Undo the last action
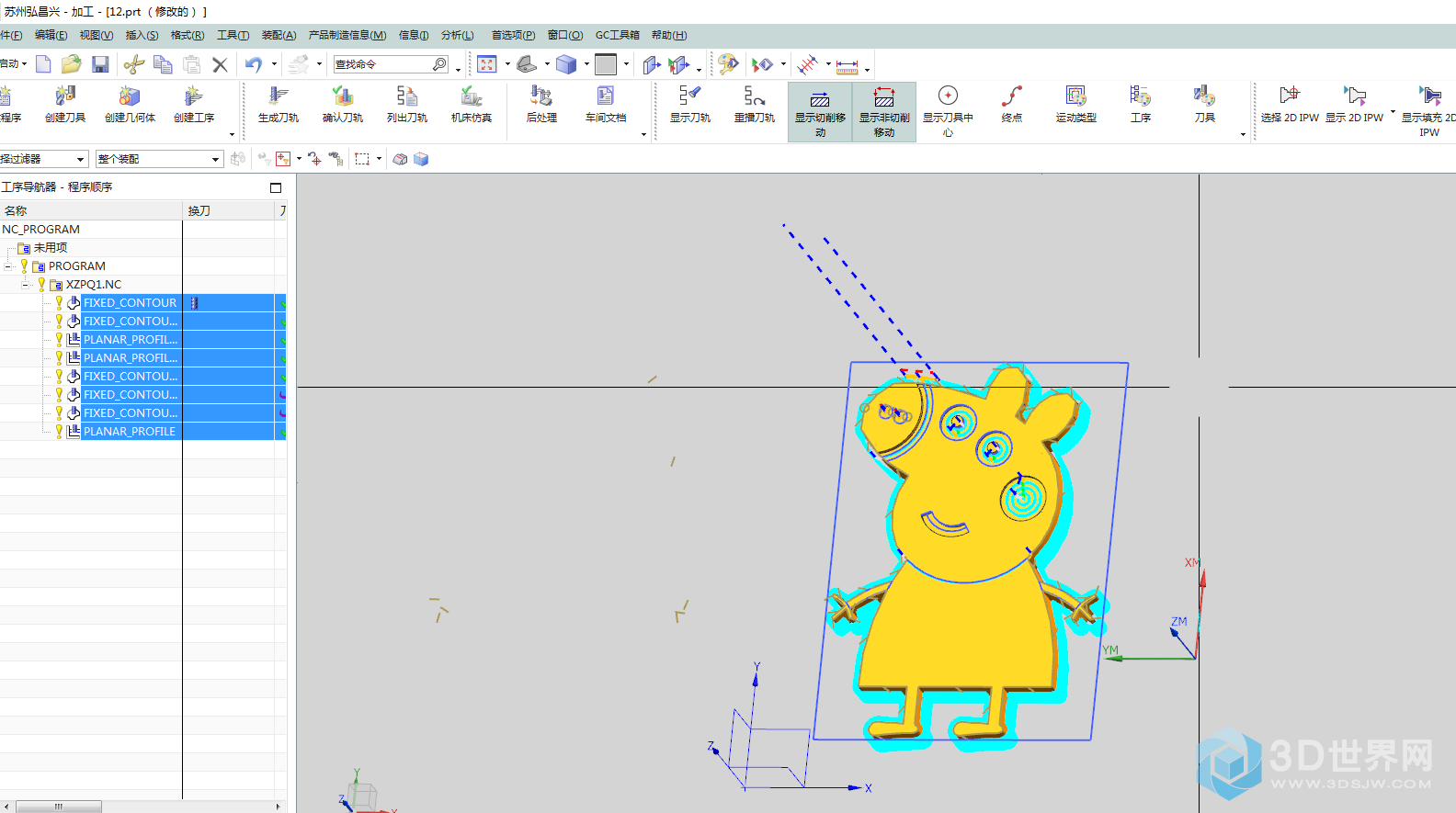Screen dimensions: 1456x813 [253, 64]
